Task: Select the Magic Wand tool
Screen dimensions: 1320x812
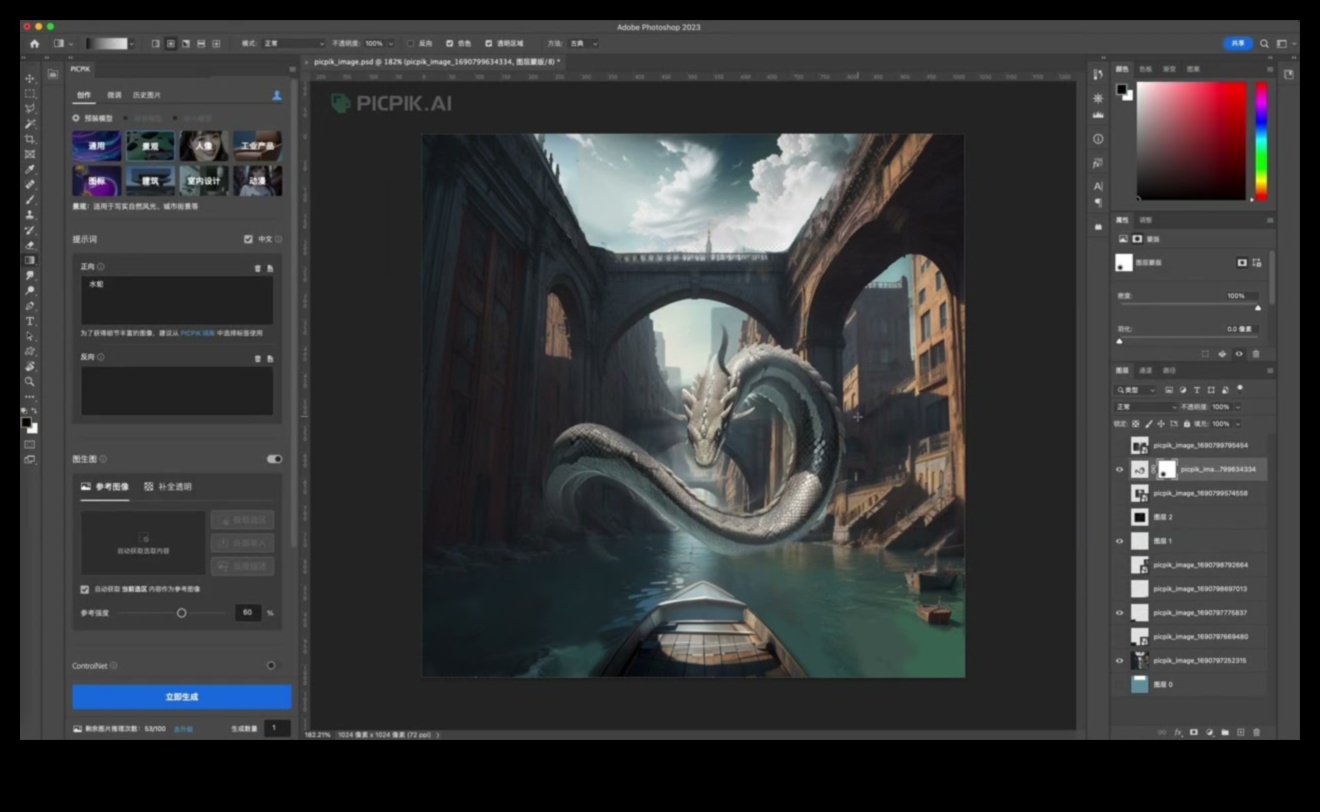Action: (30, 123)
